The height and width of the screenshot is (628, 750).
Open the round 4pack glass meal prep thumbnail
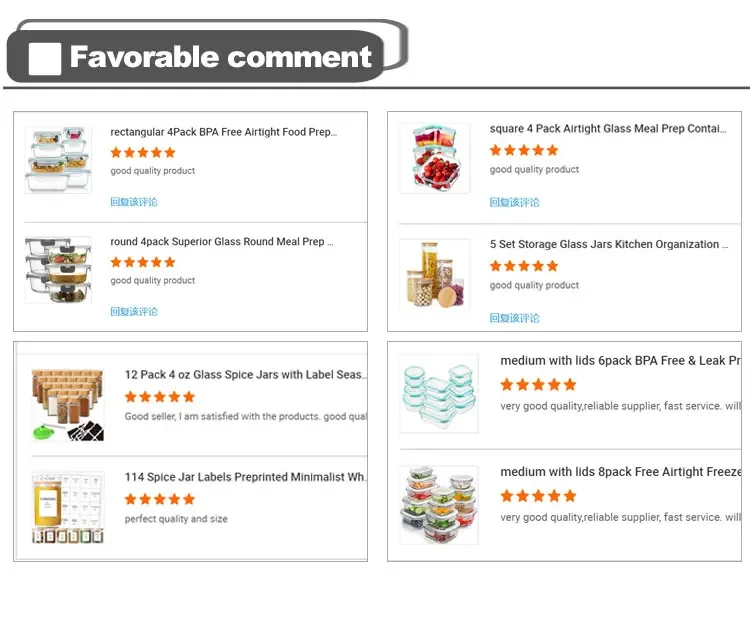pos(58,270)
